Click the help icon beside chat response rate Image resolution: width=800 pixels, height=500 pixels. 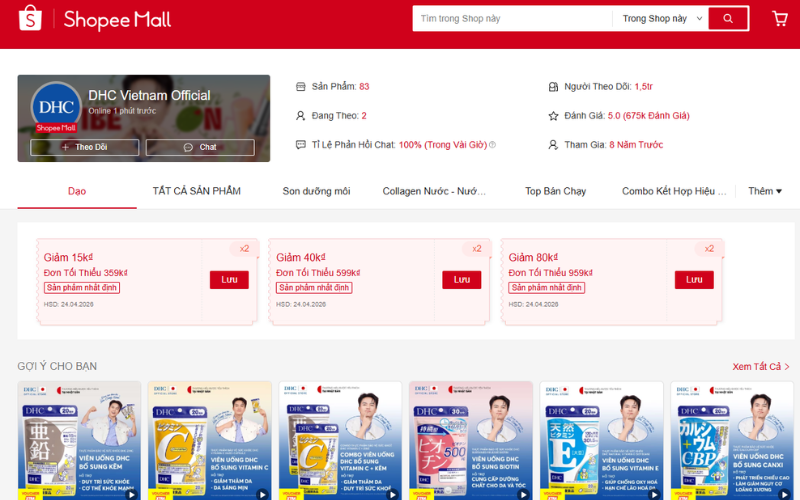[x=492, y=145]
